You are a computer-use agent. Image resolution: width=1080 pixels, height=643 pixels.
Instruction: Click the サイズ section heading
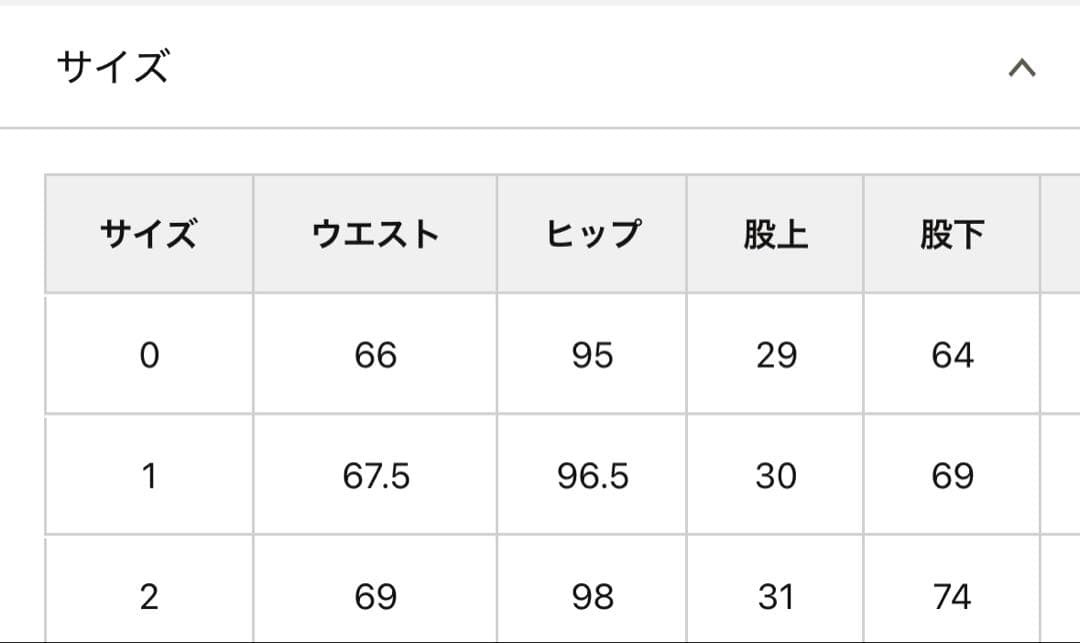[x=113, y=68]
